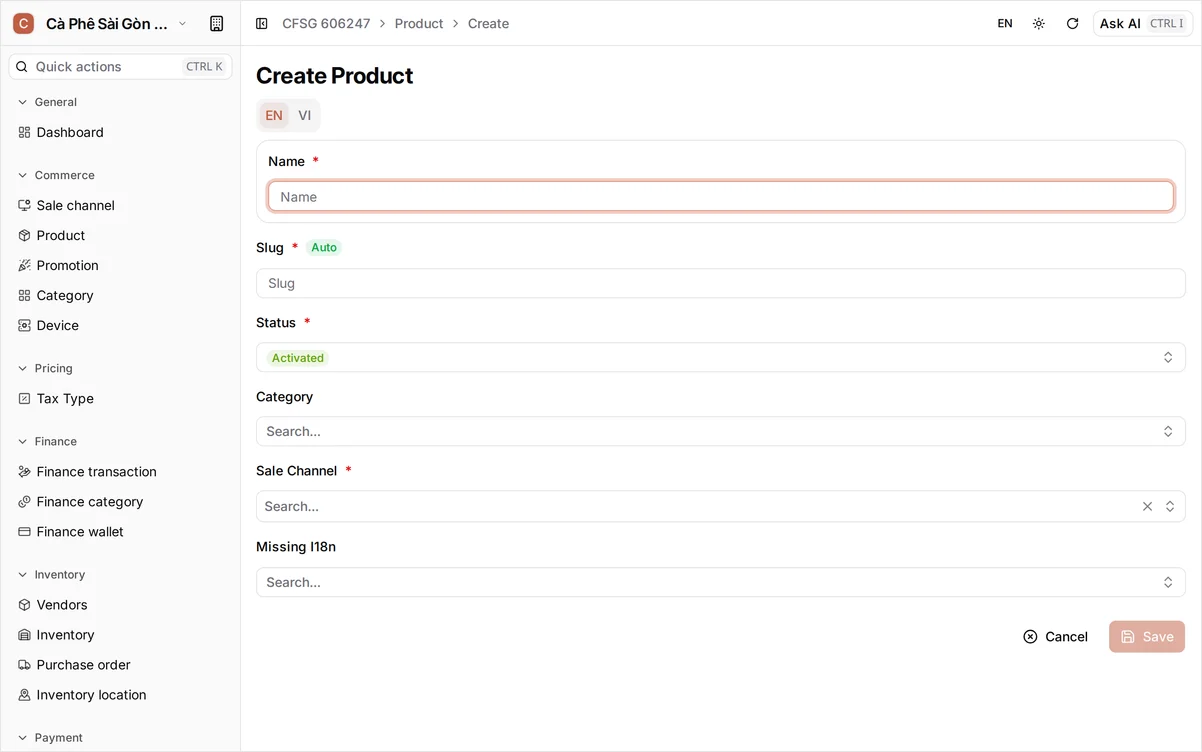Click the Create breadcrumb text
1202x752 pixels.
(488, 23)
